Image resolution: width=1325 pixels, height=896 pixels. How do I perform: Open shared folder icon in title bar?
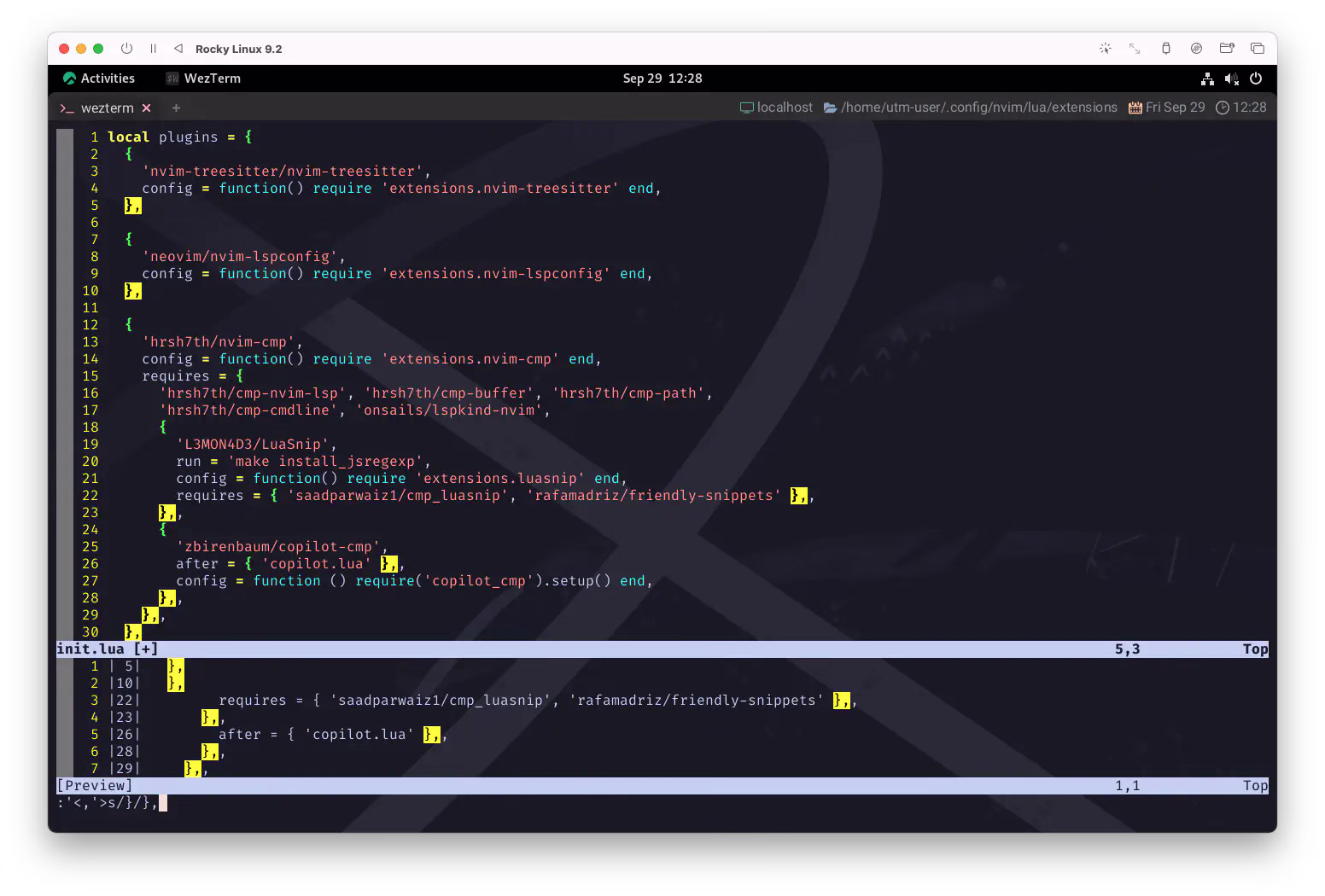1227,49
